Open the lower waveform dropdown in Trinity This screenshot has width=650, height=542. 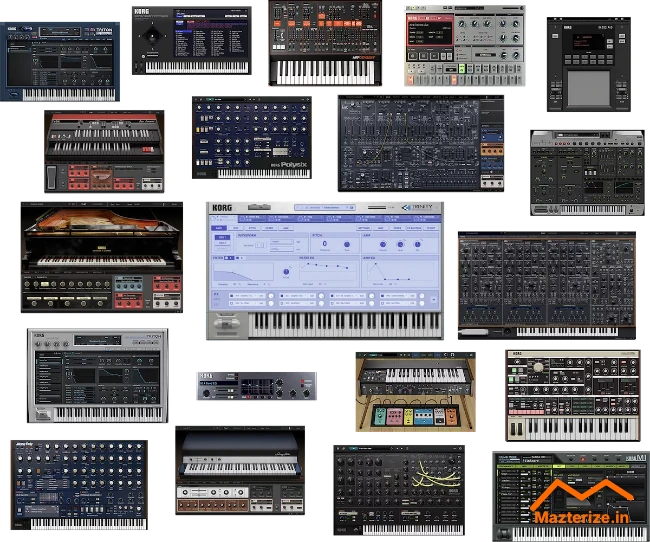[x=282, y=249]
